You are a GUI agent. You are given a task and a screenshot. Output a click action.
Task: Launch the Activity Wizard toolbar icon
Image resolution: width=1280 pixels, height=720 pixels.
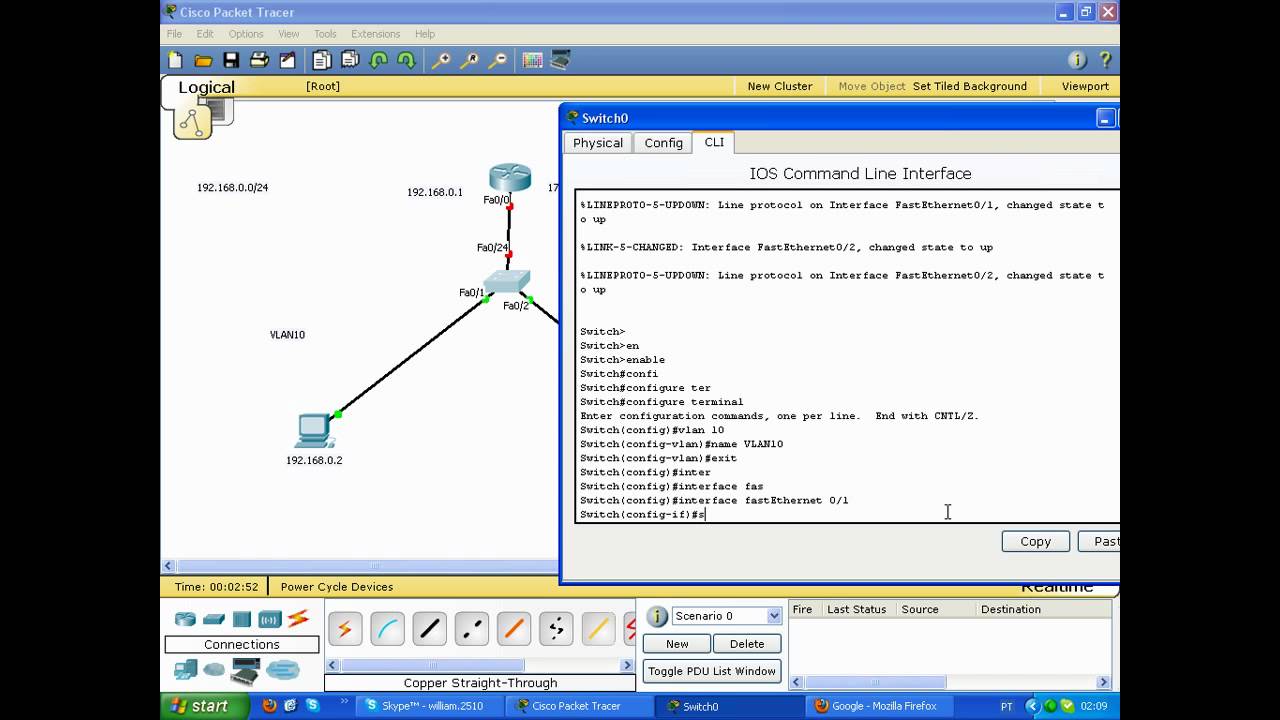click(287, 60)
